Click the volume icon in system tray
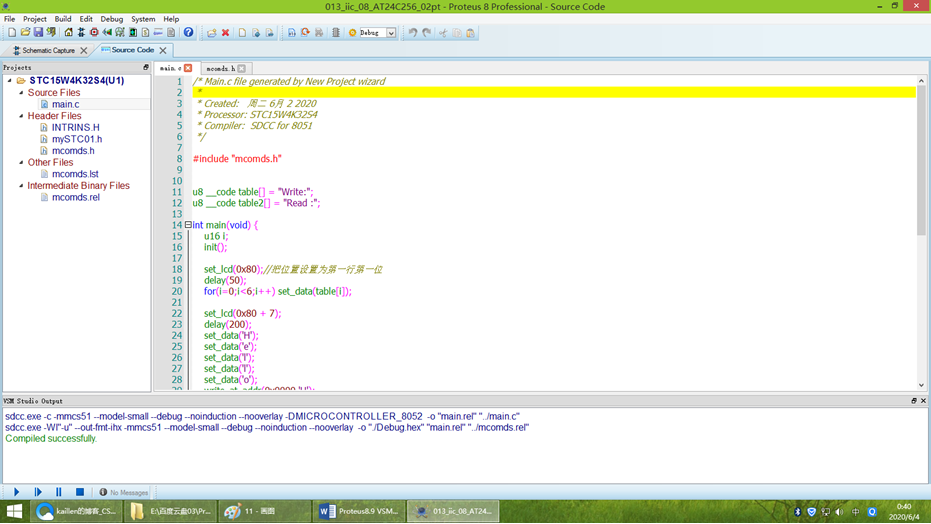The width and height of the screenshot is (931, 524). tap(839, 512)
